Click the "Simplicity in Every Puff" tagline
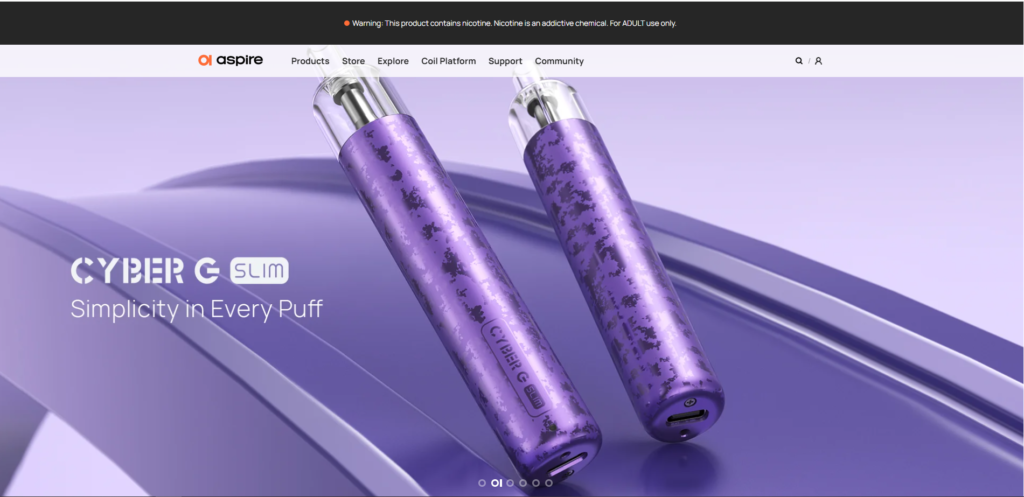Screen dimensions: 1024x497 pyautogui.click(x=197, y=309)
